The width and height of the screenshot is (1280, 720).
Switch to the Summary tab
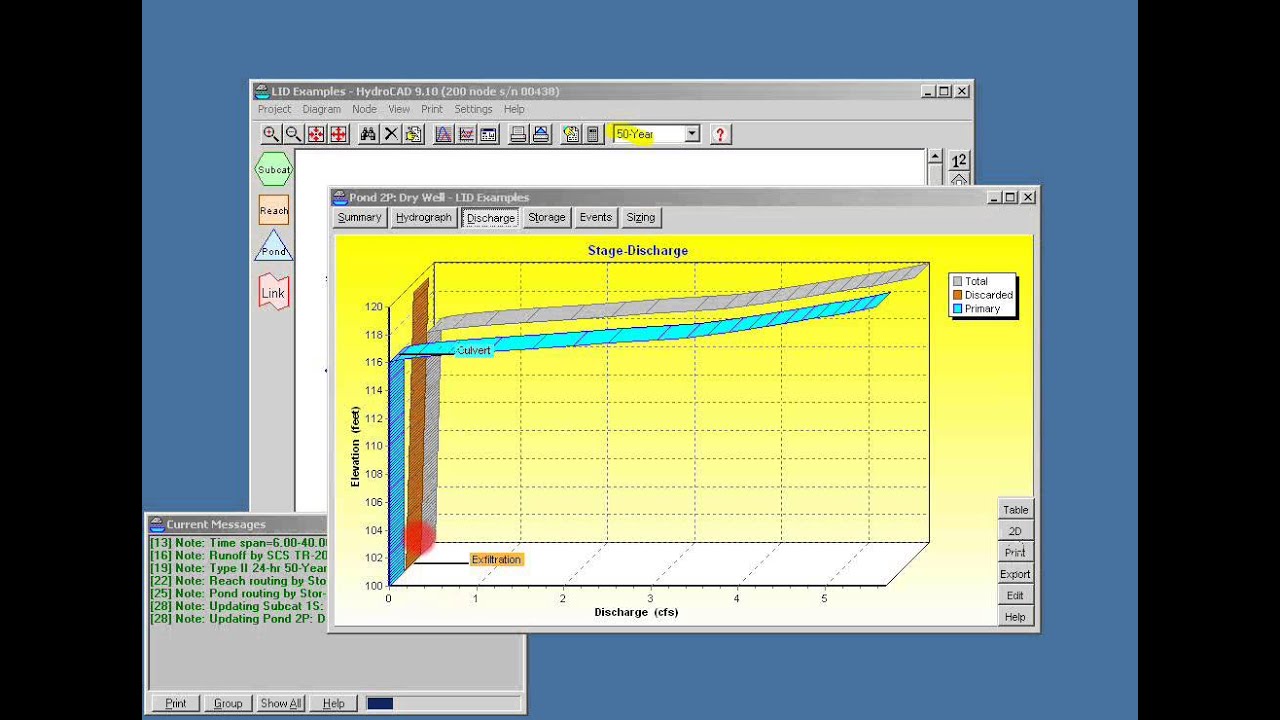click(x=359, y=217)
